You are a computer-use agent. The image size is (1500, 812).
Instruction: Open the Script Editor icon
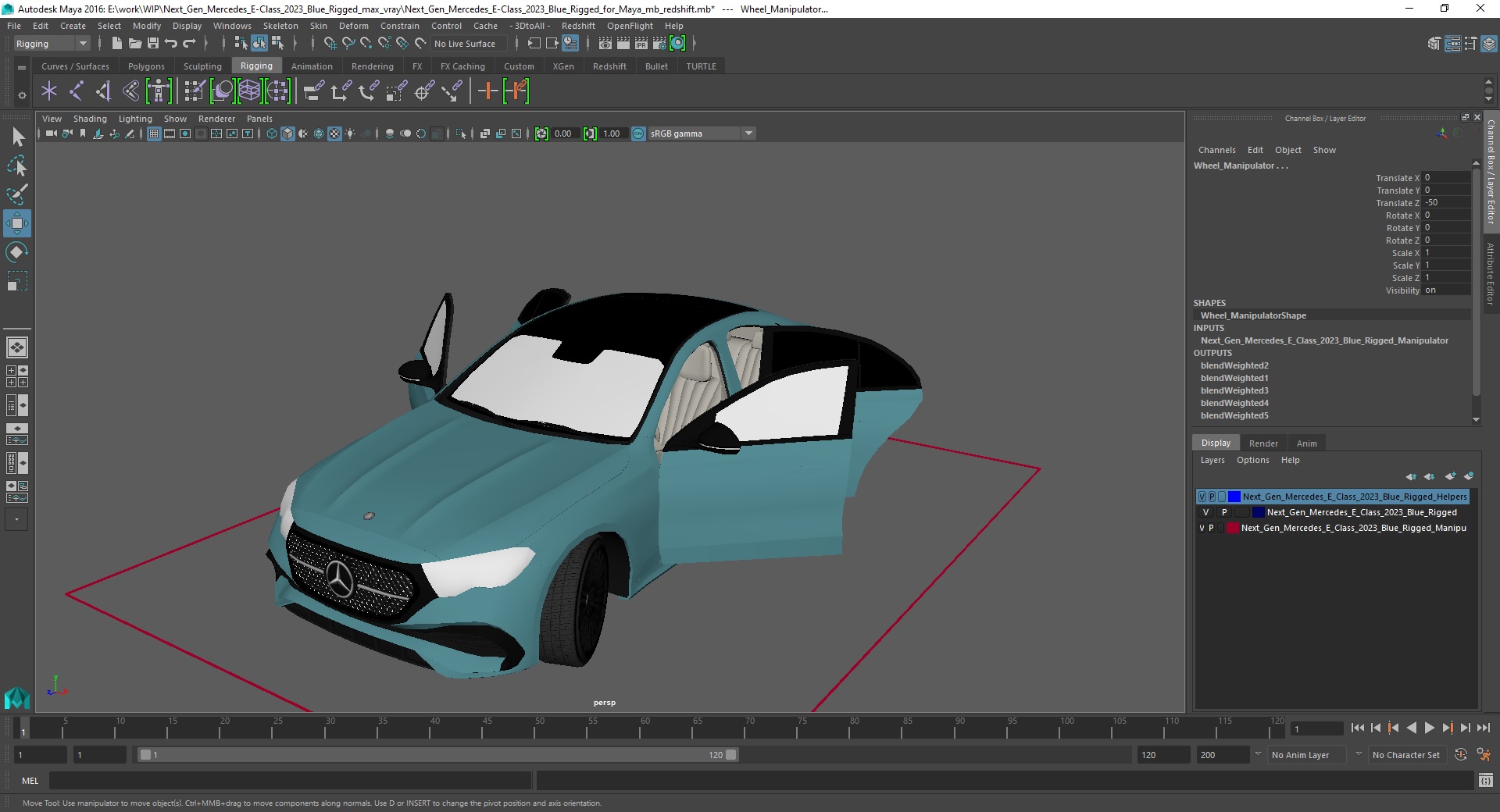click(1486, 780)
